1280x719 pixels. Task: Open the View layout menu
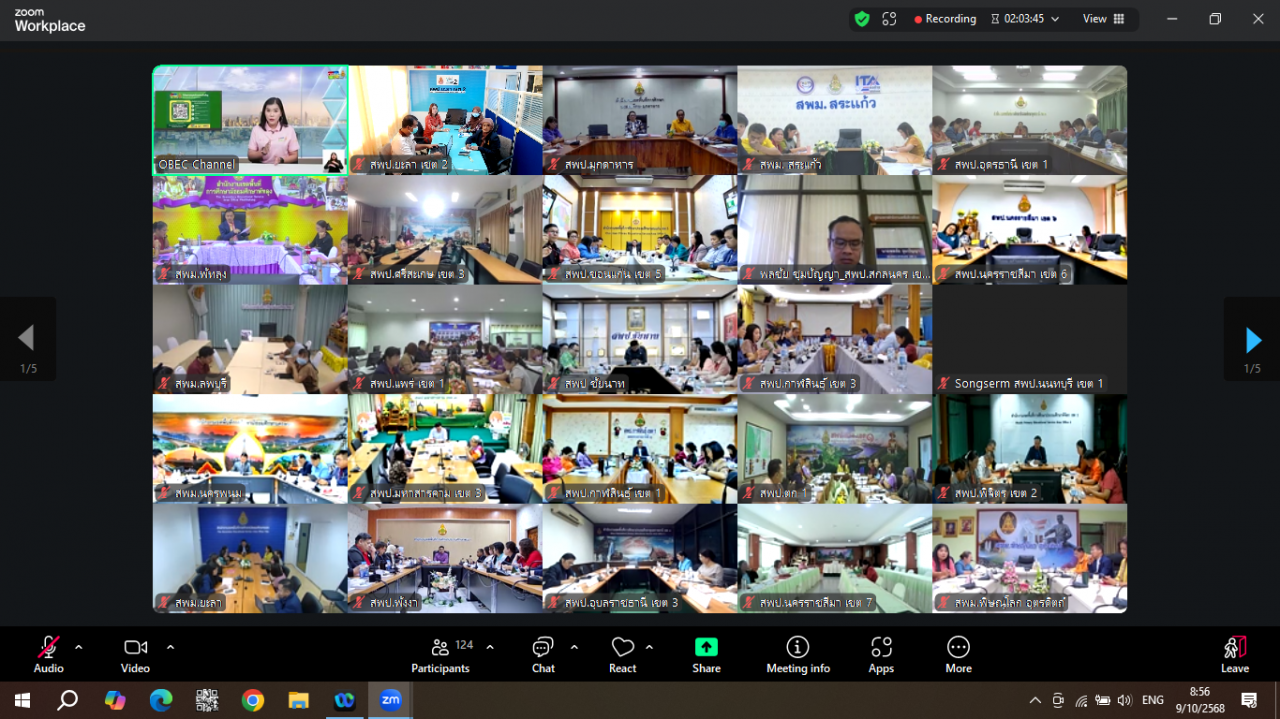click(x=1103, y=19)
